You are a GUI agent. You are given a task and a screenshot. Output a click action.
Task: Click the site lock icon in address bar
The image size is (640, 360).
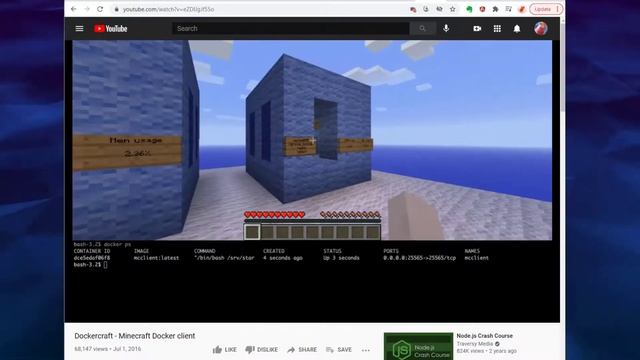pos(116,9)
